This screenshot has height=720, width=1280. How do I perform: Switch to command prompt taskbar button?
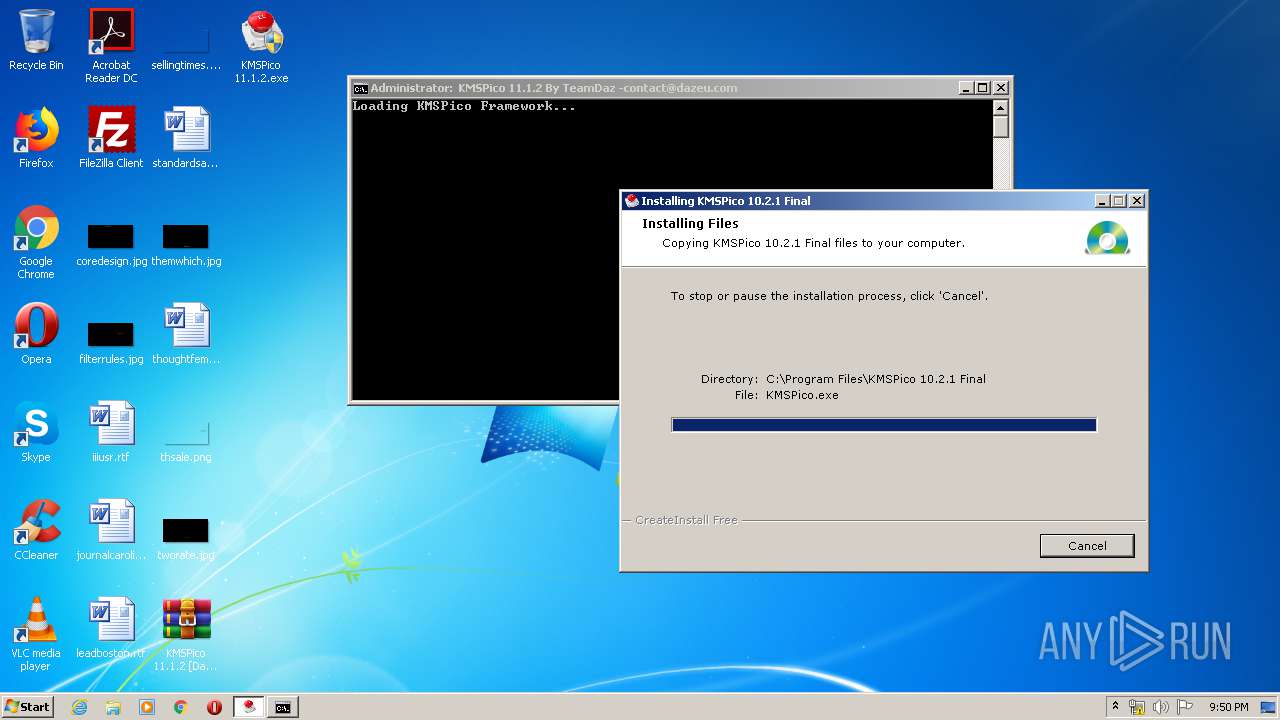pyautogui.click(x=283, y=707)
